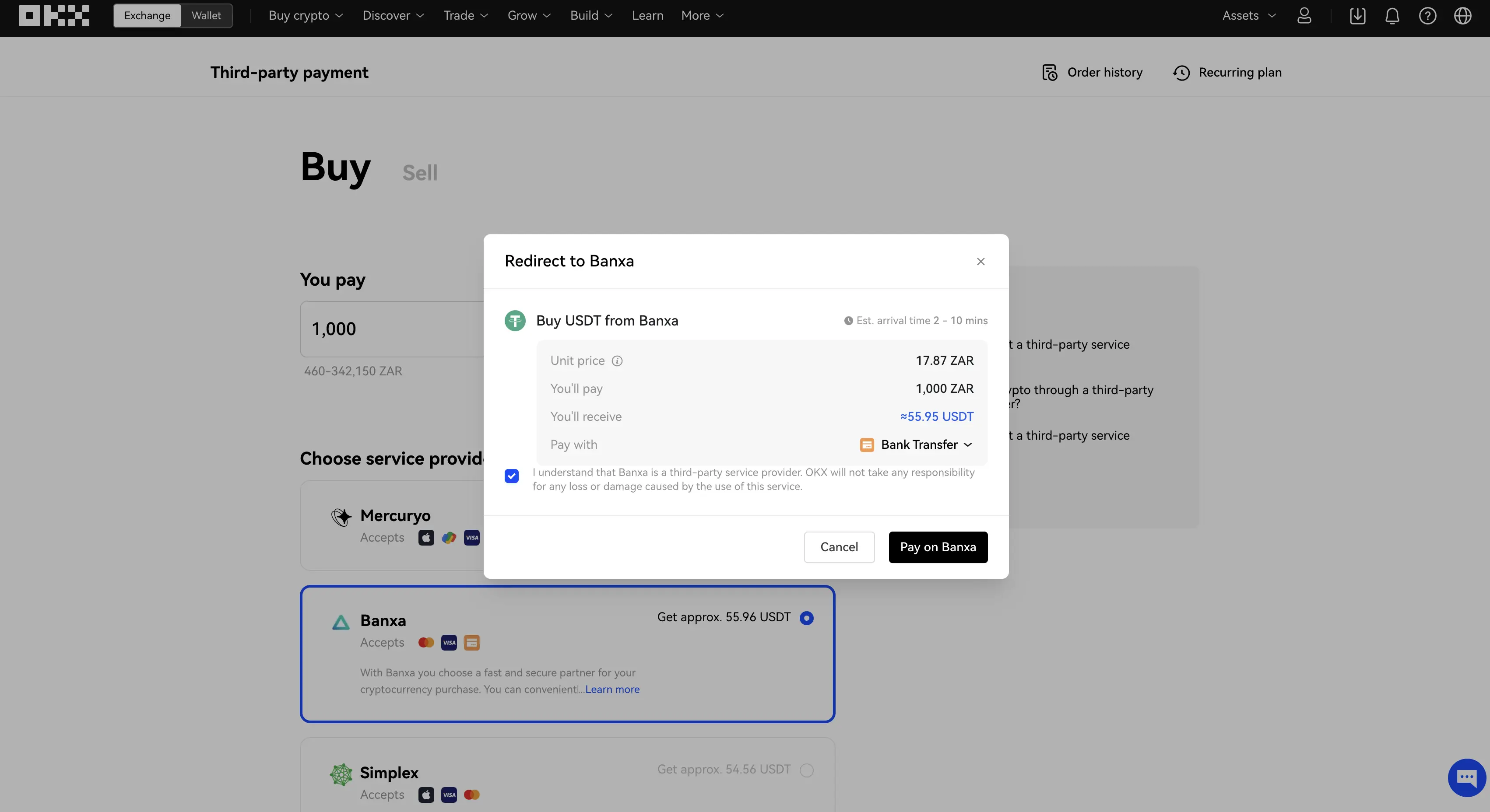1490x812 pixels.
Task: Open the Learn menu item
Action: pyautogui.click(x=647, y=16)
